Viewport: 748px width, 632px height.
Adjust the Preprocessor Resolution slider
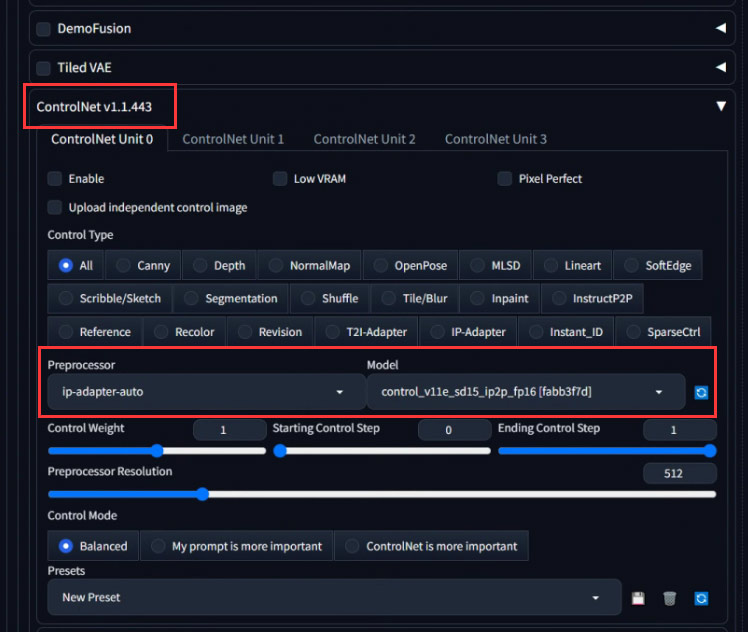pos(382,494)
